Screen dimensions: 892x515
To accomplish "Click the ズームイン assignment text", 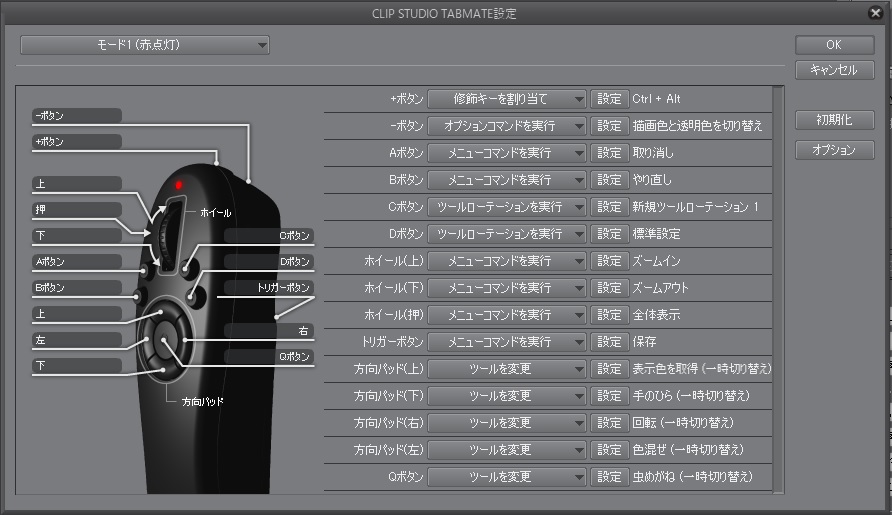I will [656, 261].
